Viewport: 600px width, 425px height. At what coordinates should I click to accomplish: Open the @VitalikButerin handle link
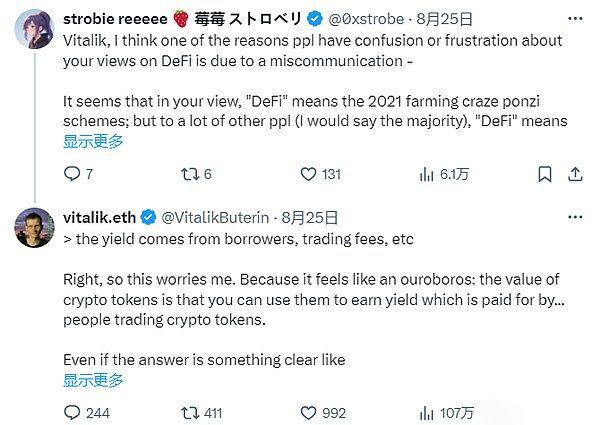(215, 218)
